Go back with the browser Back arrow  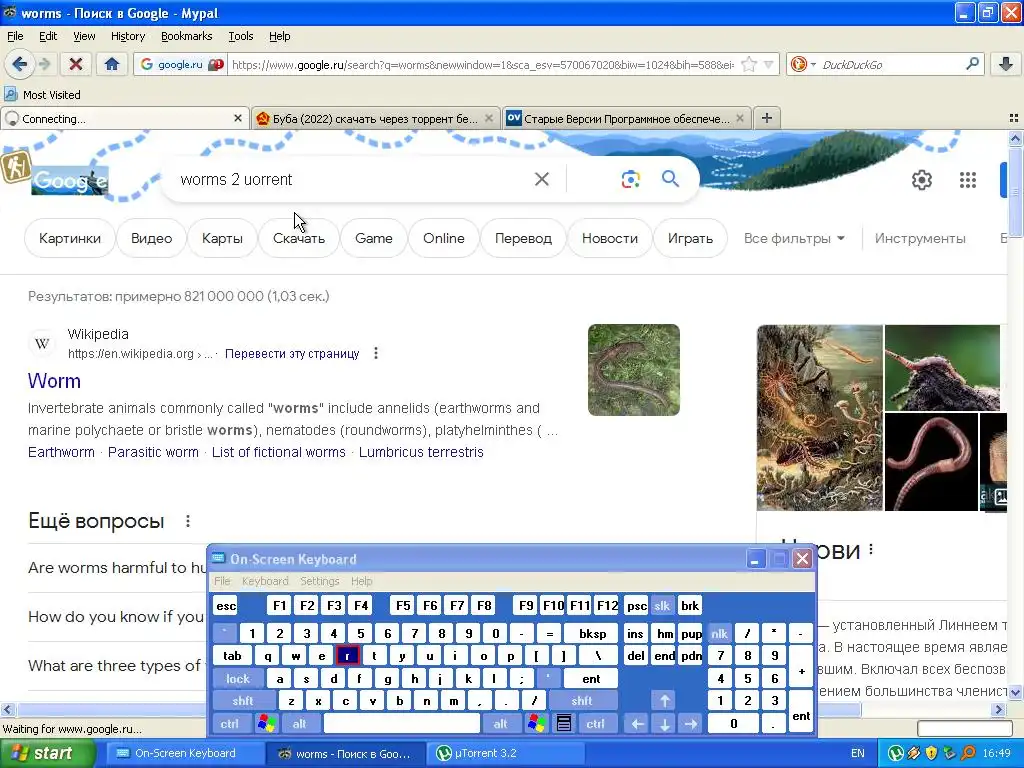coord(20,64)
